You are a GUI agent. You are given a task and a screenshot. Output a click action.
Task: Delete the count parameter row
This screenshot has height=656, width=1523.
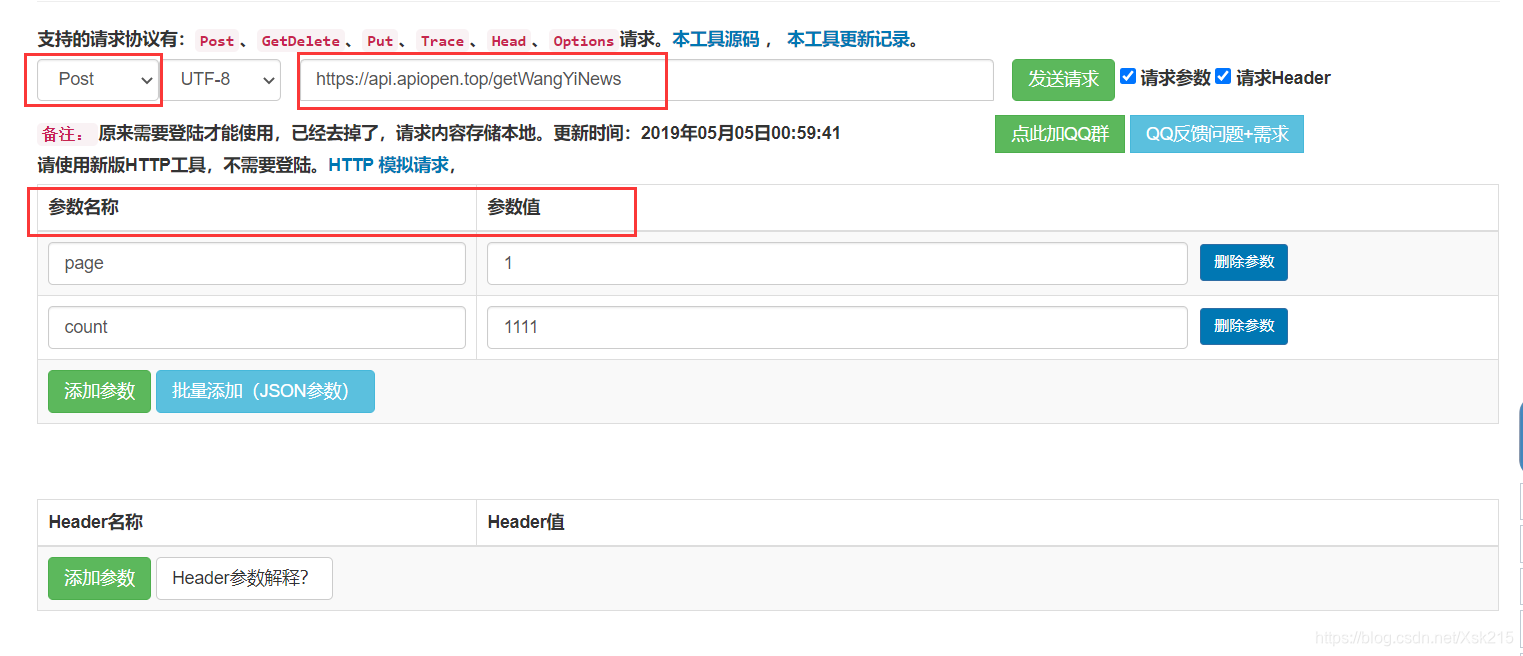pyautogui.click(x=1244, y=326)
